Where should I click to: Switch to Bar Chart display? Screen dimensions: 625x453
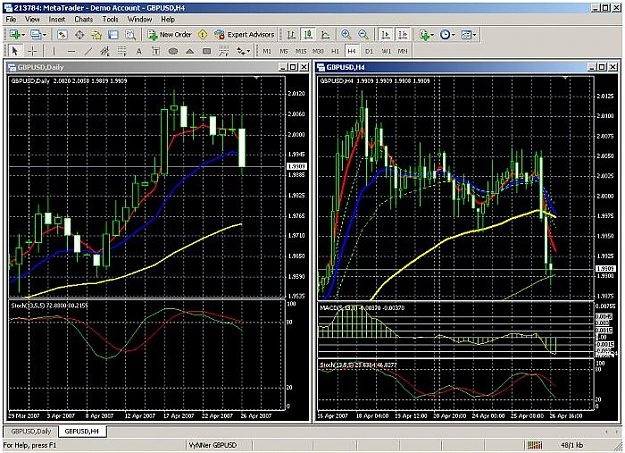click(x=291, y=35)
